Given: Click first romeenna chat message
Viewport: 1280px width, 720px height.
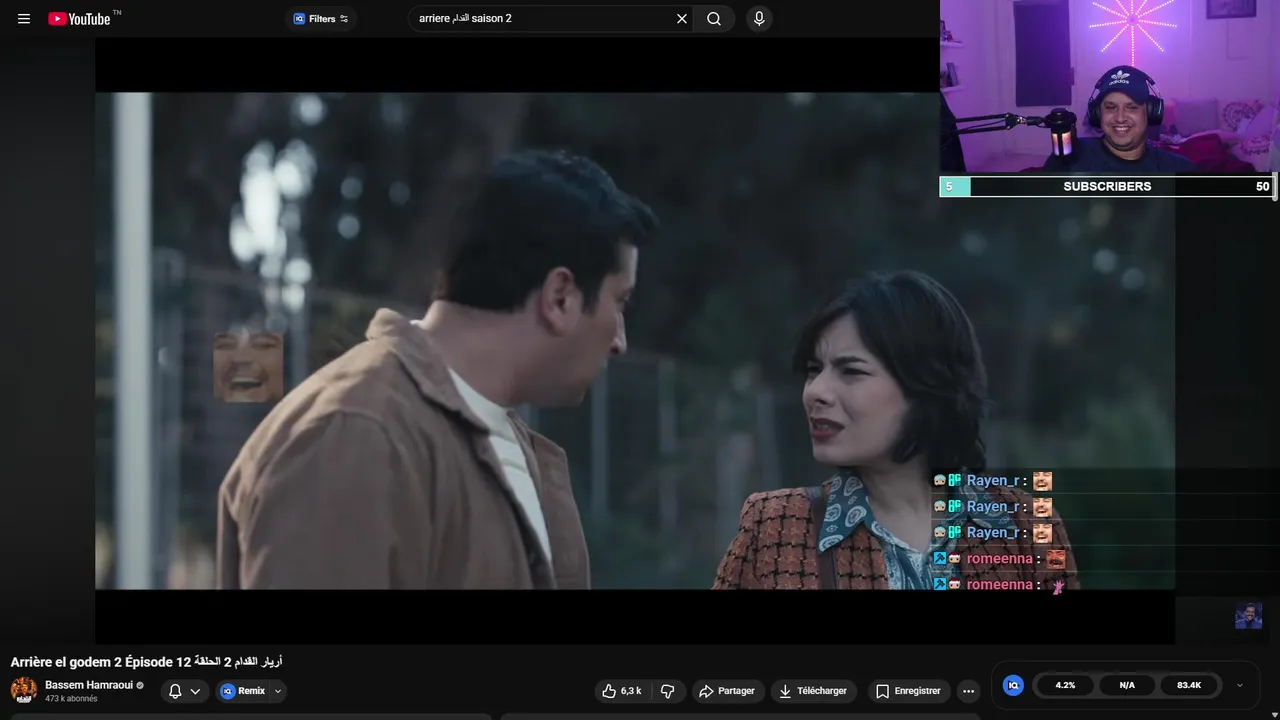Looking at the screenshot, I should [1000, 559].
